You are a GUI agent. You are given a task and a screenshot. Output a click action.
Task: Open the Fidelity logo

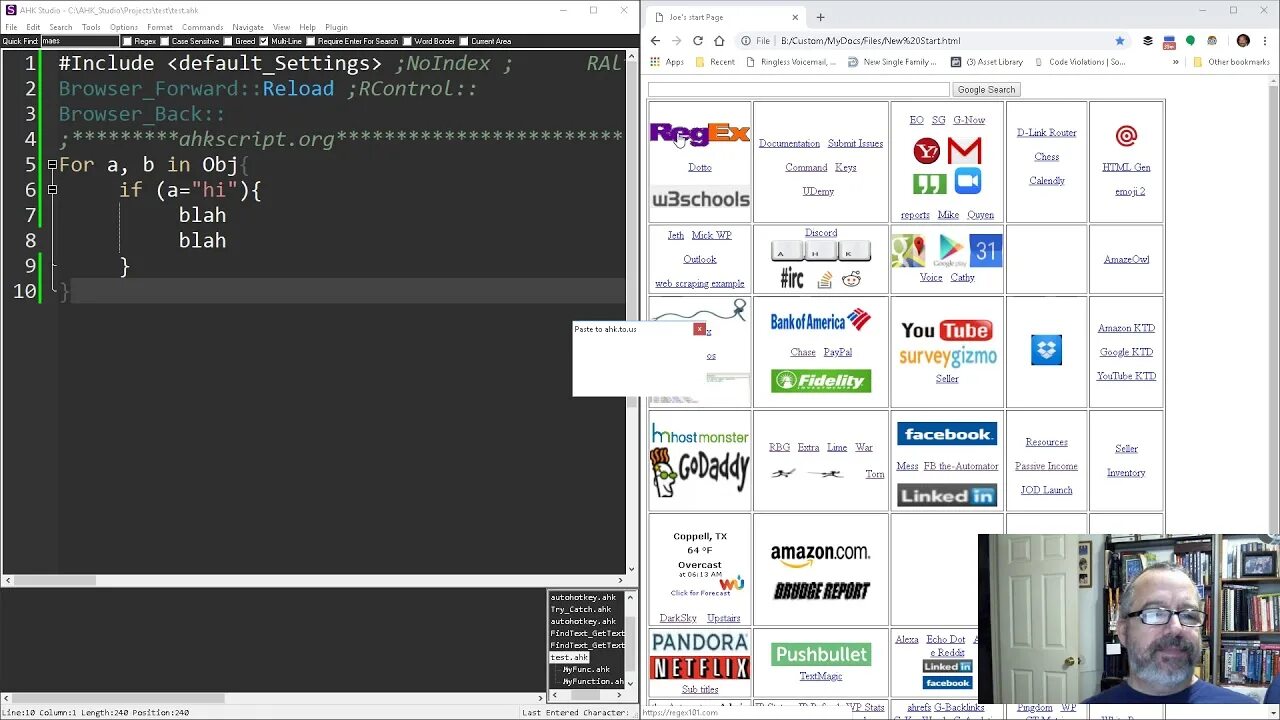tap(820, 381)
